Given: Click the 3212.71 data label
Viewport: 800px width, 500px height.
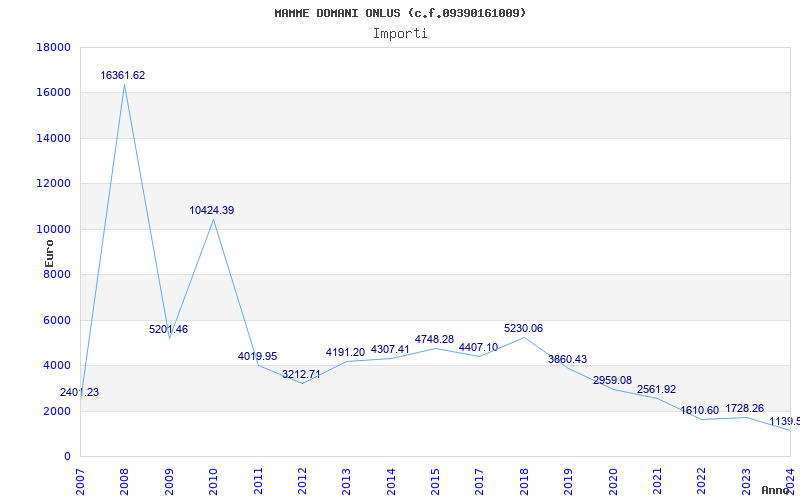Looking at the screenshot, I should pyautogui.click(x=301, y=374).
